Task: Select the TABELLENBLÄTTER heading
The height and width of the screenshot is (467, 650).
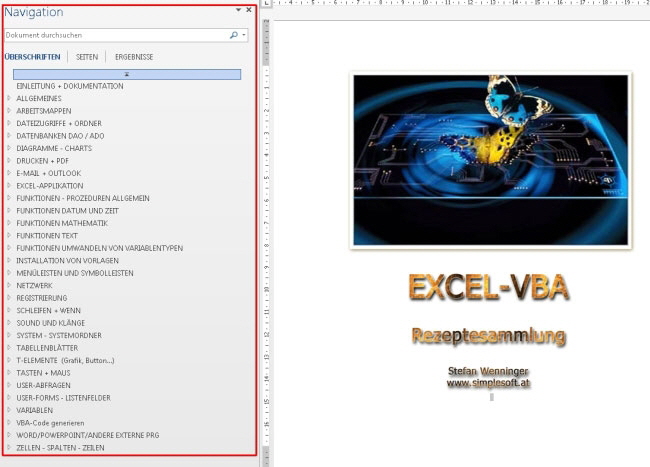Action: pyautogui.click(x=49, y=347)
